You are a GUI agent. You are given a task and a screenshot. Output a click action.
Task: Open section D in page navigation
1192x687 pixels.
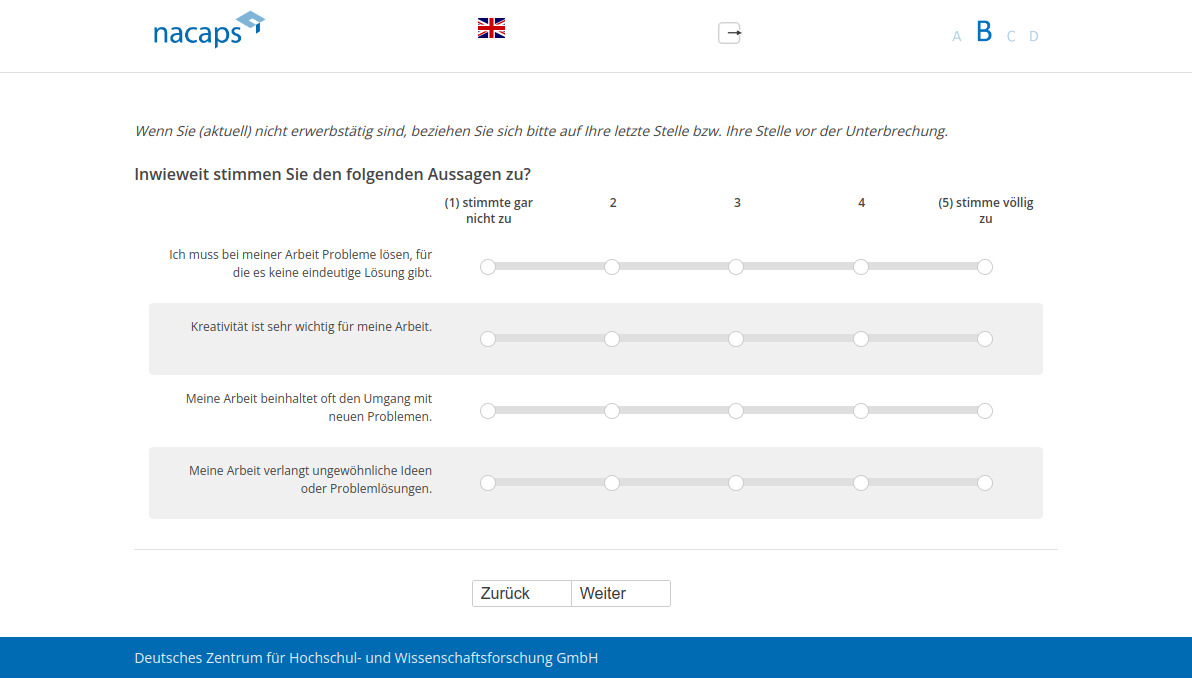(x=1034, y=37)
